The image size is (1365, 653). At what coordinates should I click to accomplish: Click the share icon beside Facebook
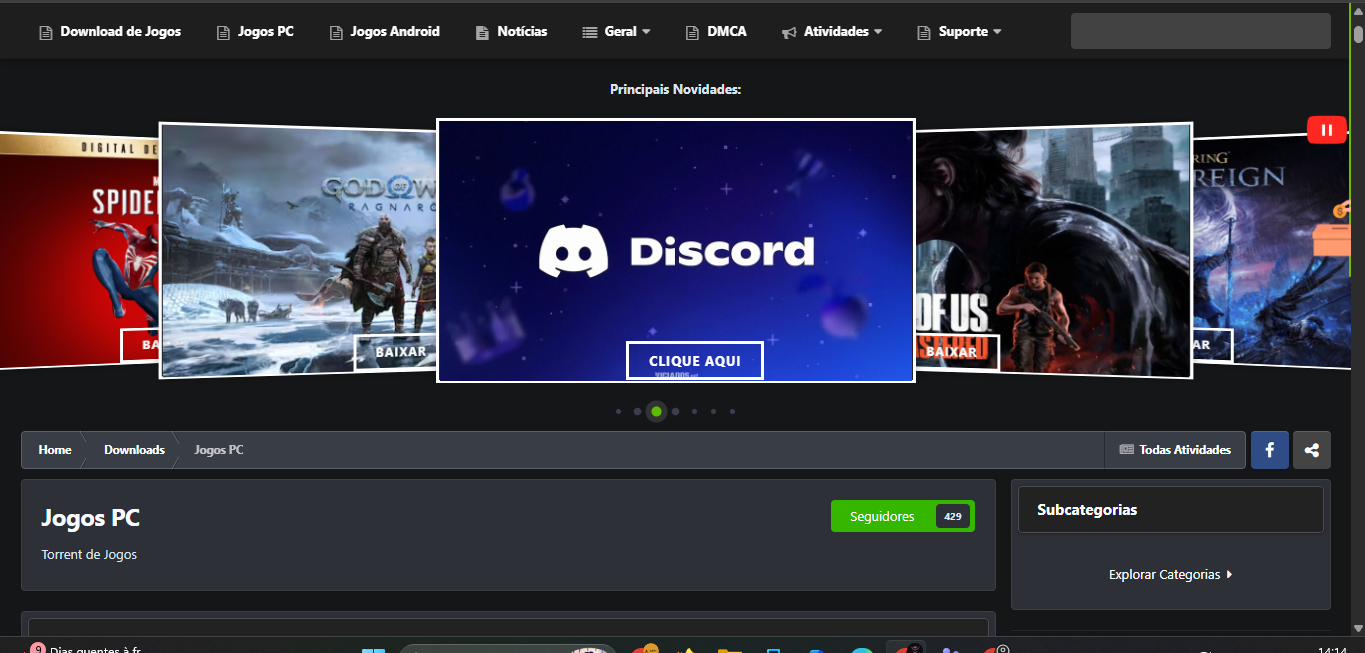tap(1311, 449)
